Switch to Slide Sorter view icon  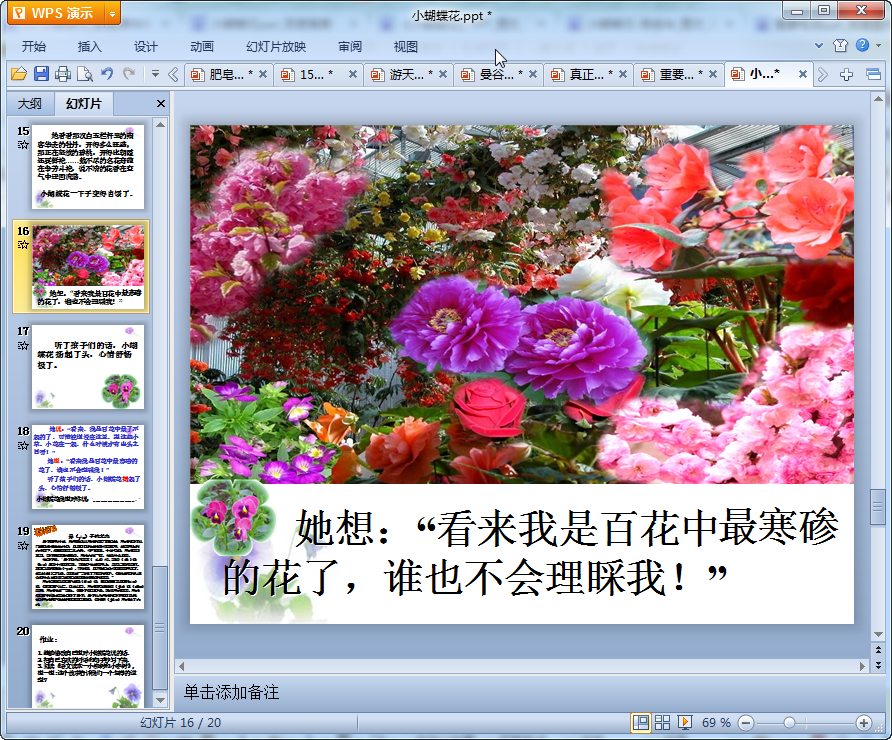tap(662, 723)
